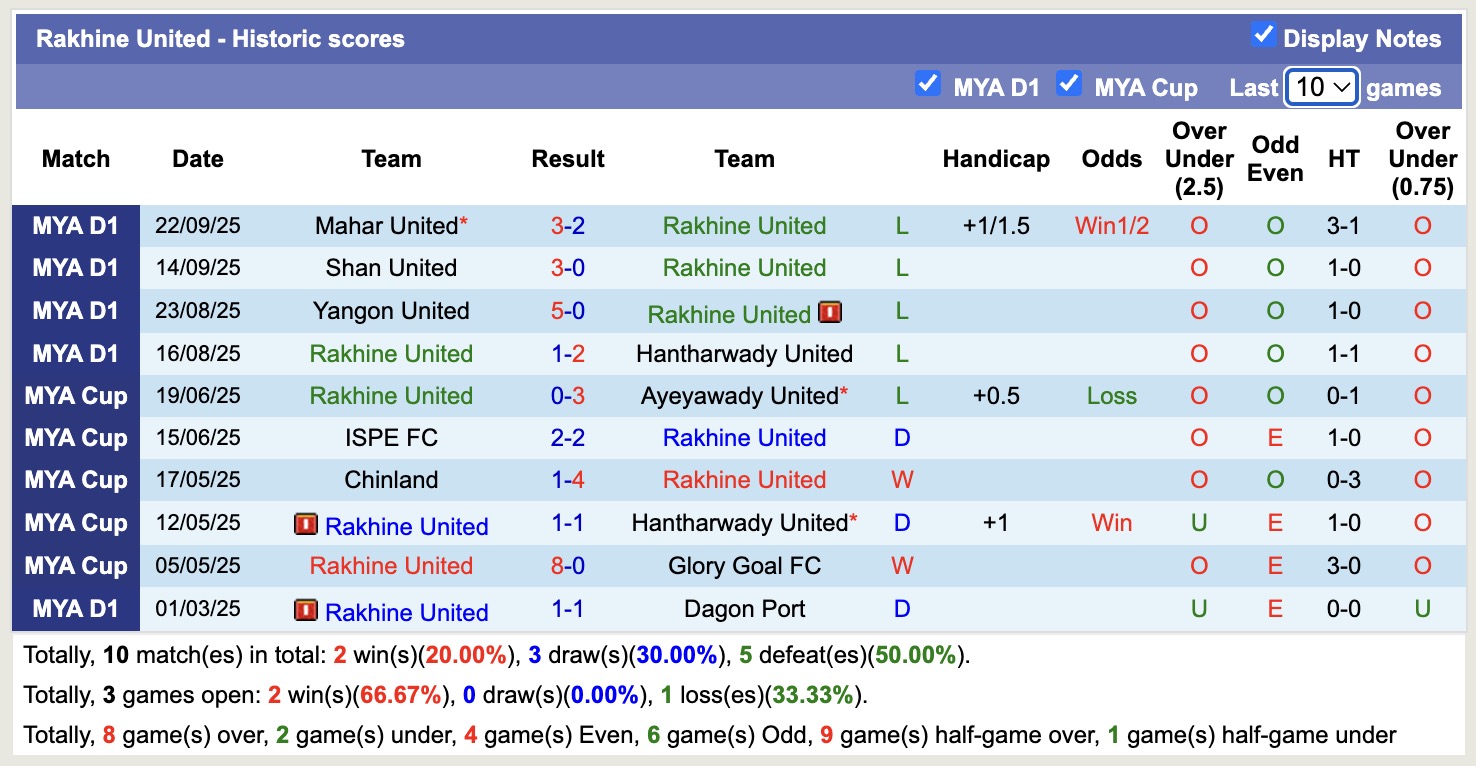
Task: Click red card icon in Dagon Port match
Action: [x=306, y=610]
